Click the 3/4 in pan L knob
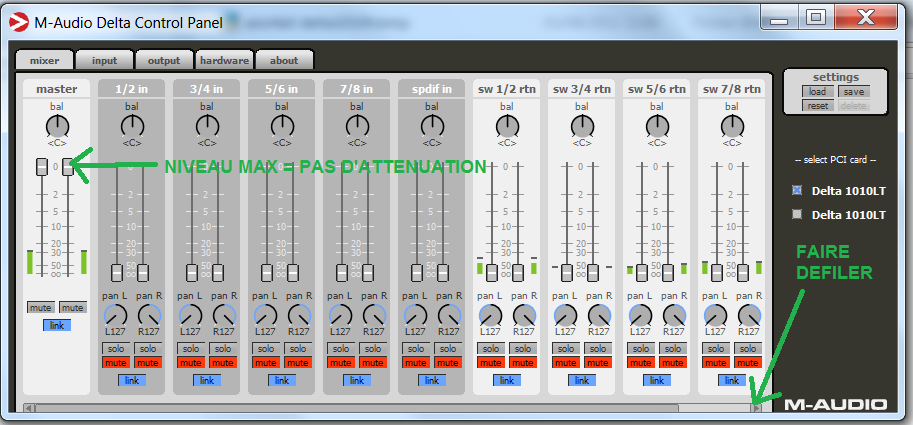913x425 pixels. [x=190, y=316]
